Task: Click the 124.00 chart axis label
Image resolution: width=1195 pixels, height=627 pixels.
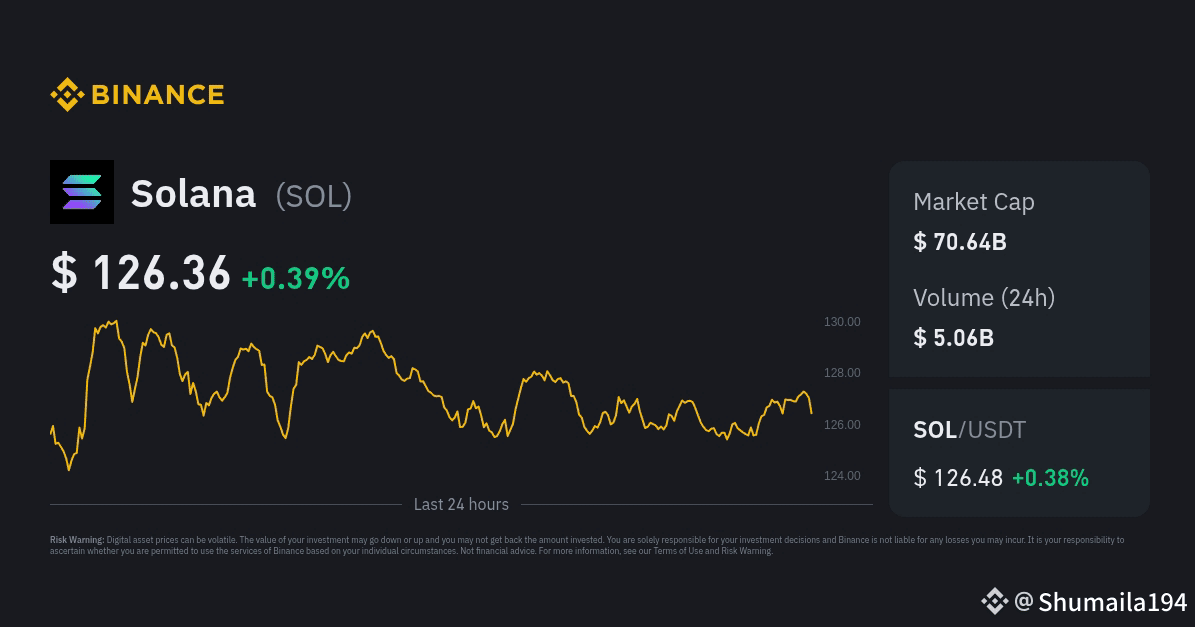Action: click(842, 475)
